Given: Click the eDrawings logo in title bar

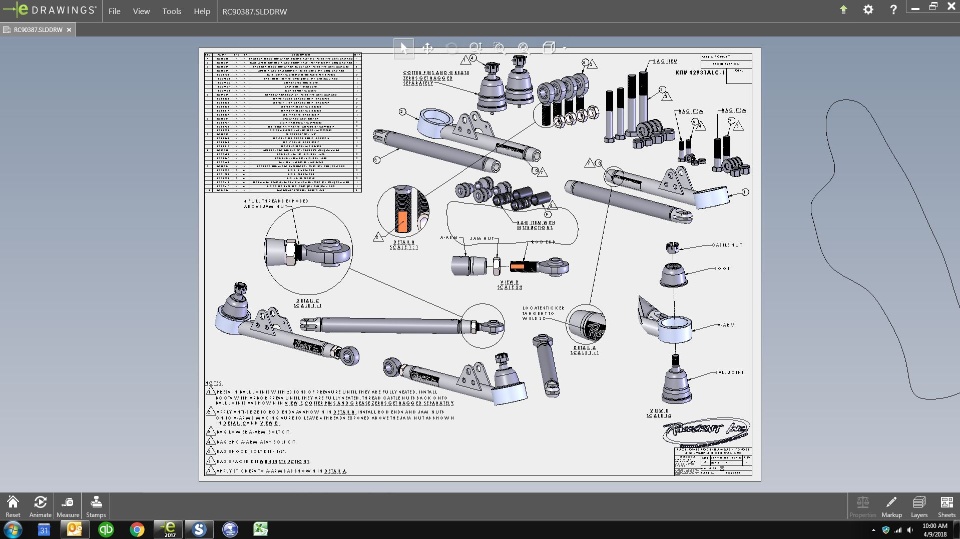Looking at the screenshot, I should (50, 9).
